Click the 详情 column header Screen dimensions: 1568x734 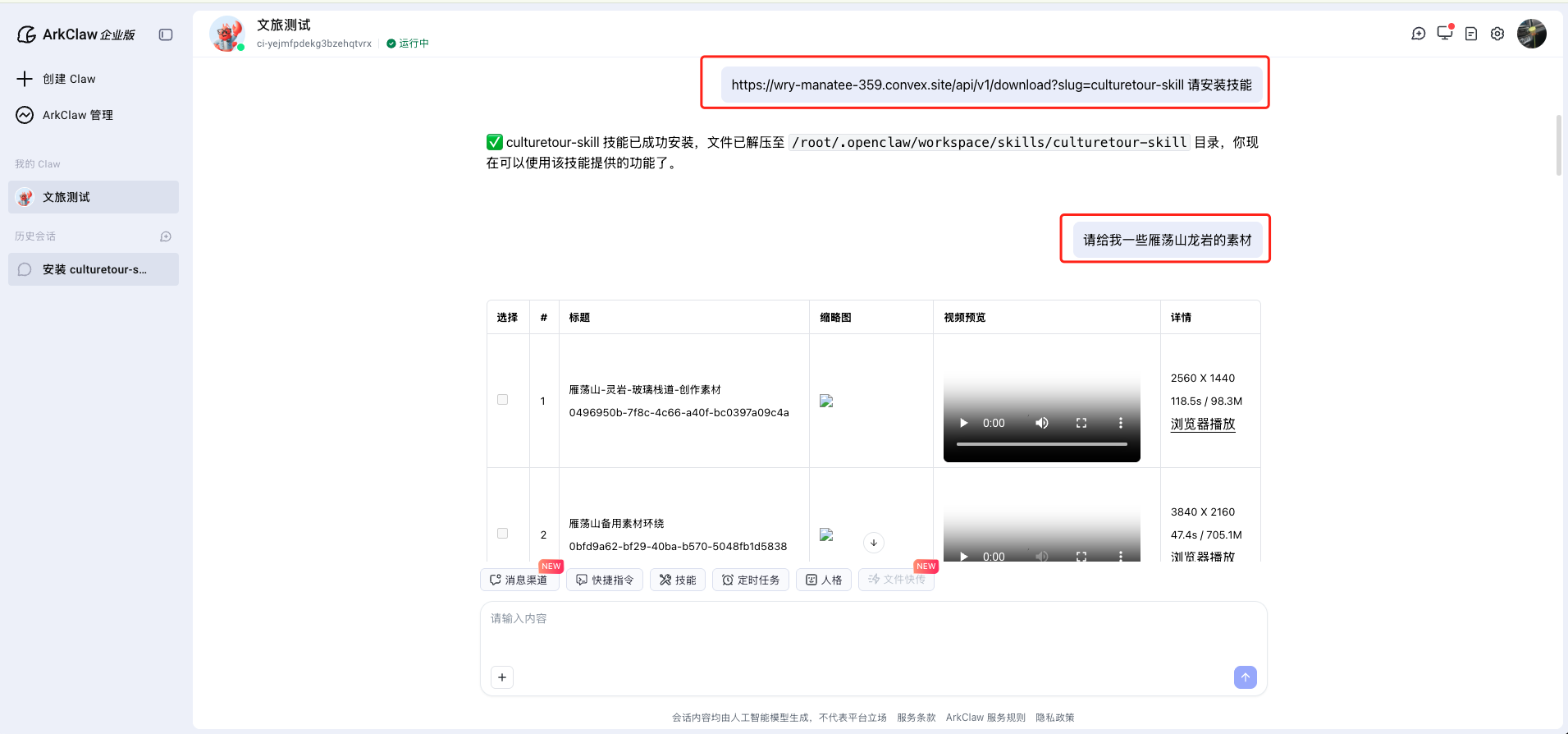1181,318
